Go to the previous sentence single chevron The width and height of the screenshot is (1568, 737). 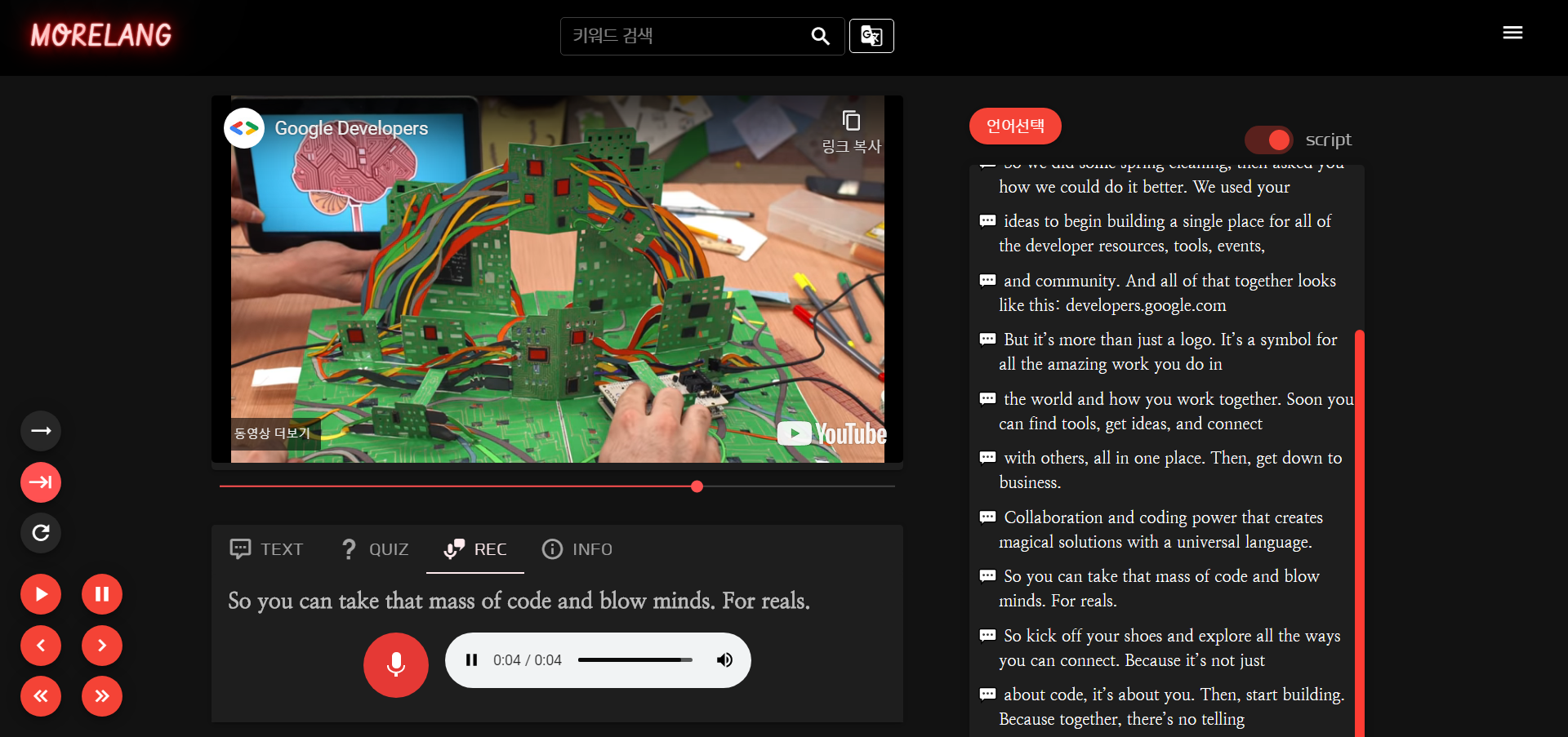tap(41, 646)
